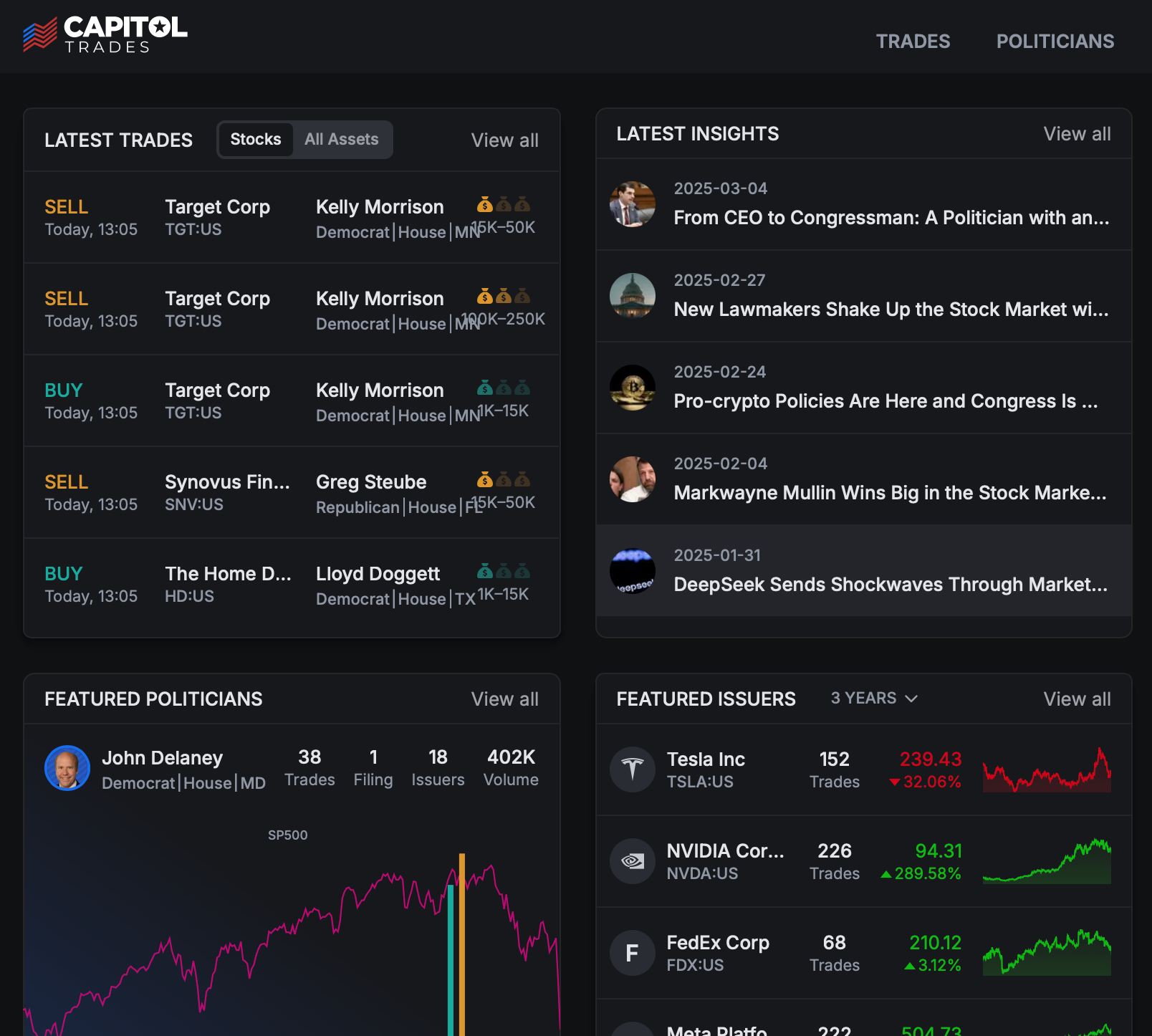
Task: Open thumbnail for CEO to Congressman article
Action: pos(633,204)
